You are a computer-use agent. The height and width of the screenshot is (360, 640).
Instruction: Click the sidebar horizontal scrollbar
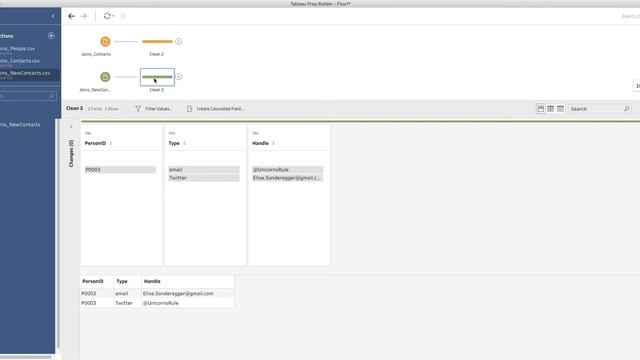[x=25, y=357]
